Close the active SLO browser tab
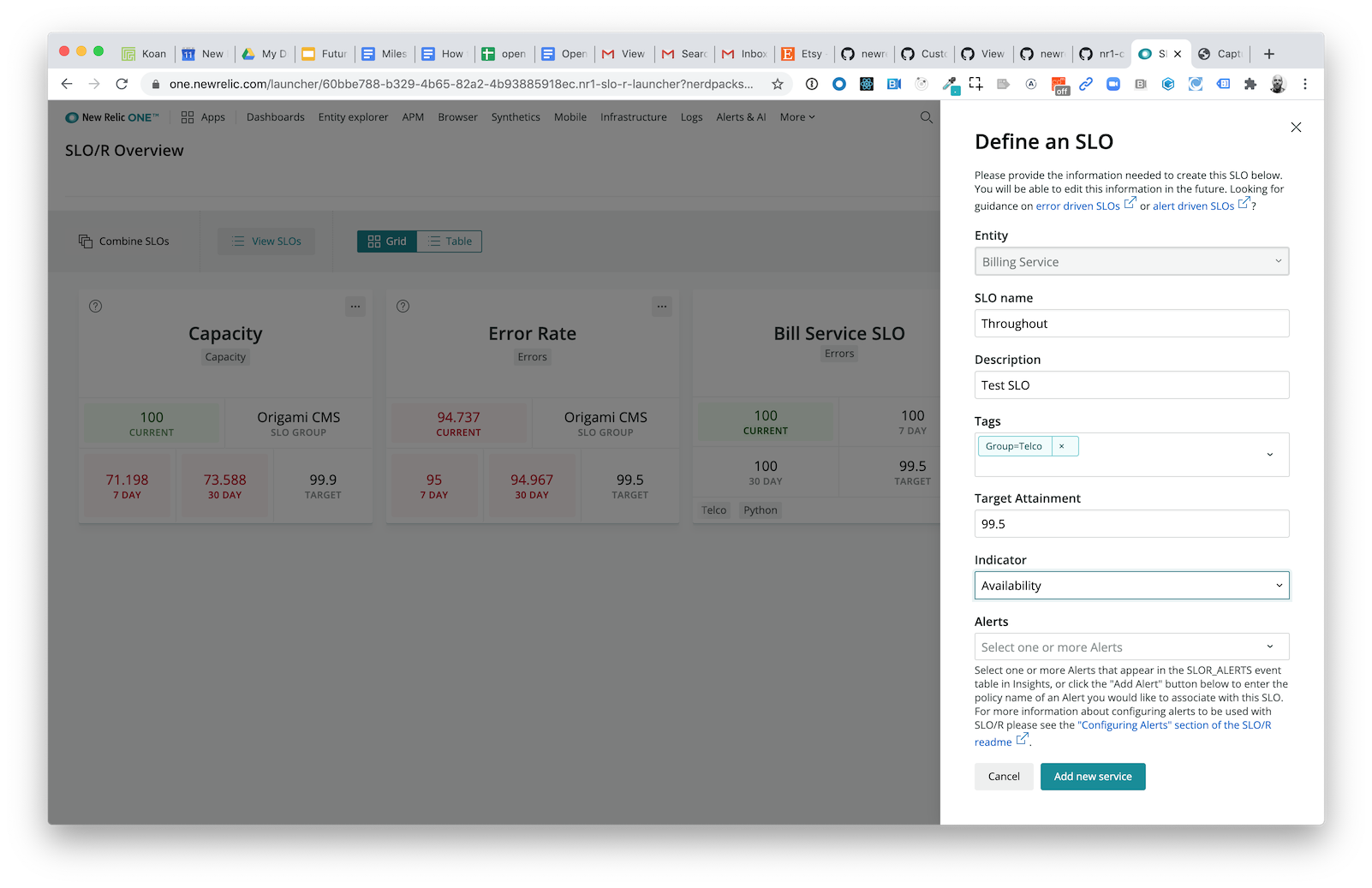 coord(1178,54)
